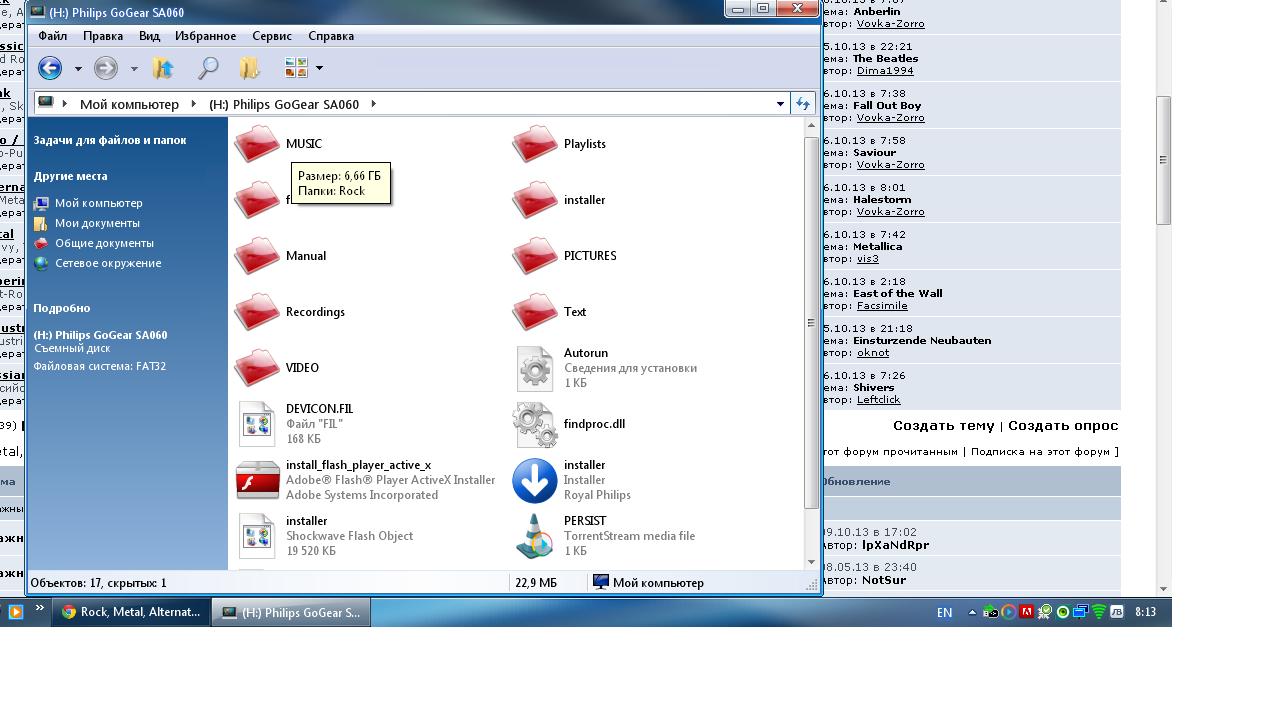Screen dimensions: 1280x720
Task: Click the media player quick launch icon
Action: point(15,612)
